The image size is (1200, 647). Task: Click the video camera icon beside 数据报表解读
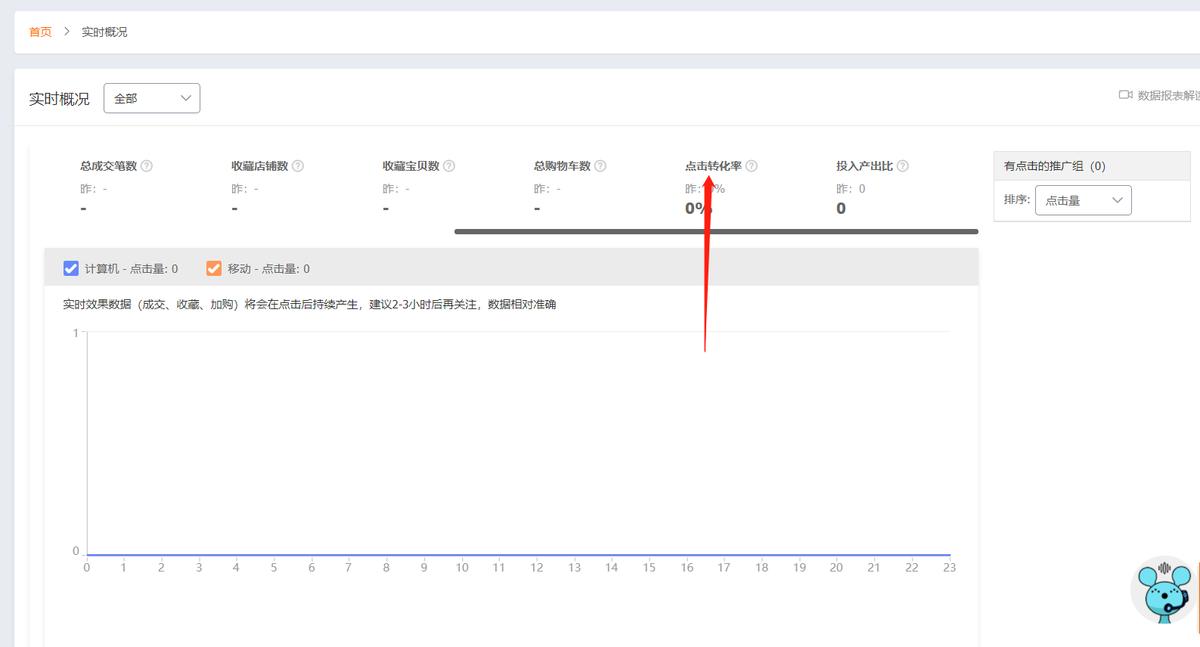tap(1124, 93)
